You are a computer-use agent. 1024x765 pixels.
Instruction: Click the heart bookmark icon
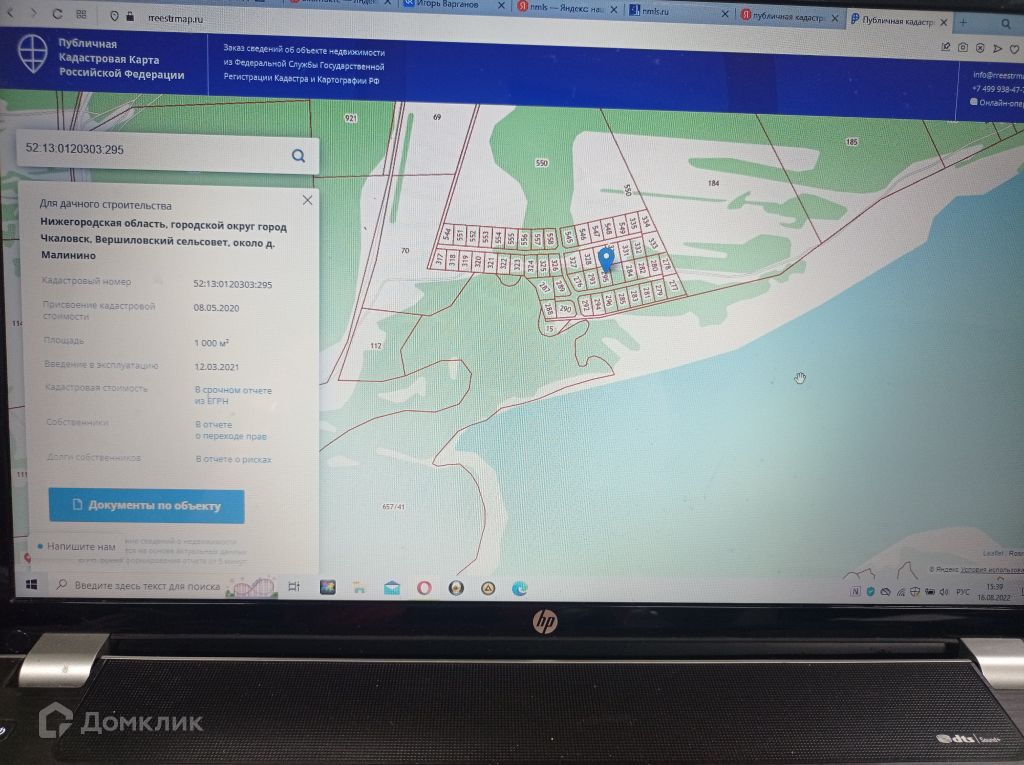(1014, 49)
